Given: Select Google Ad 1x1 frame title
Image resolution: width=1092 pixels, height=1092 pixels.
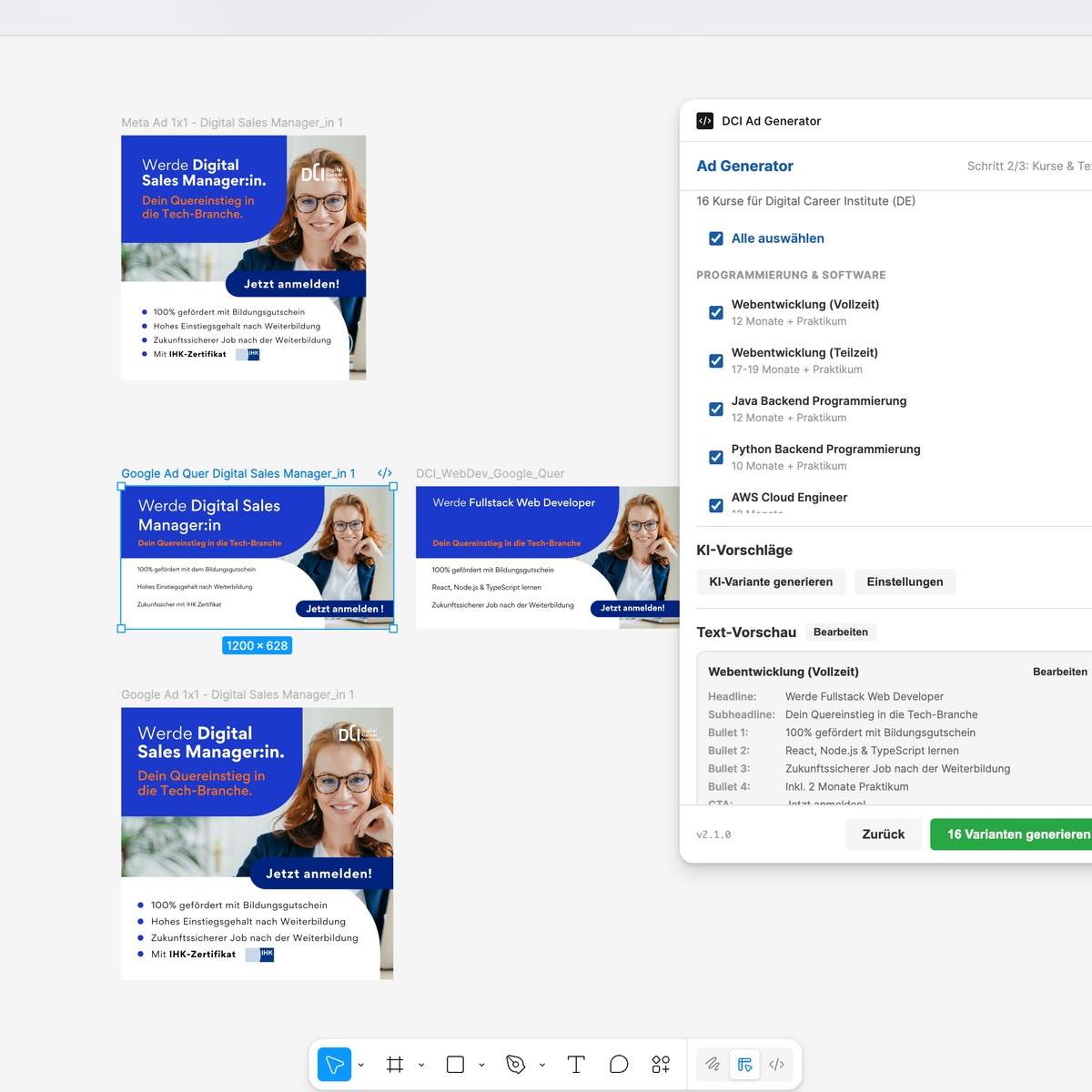Looking at the screenshot, I should coord(238,695).
